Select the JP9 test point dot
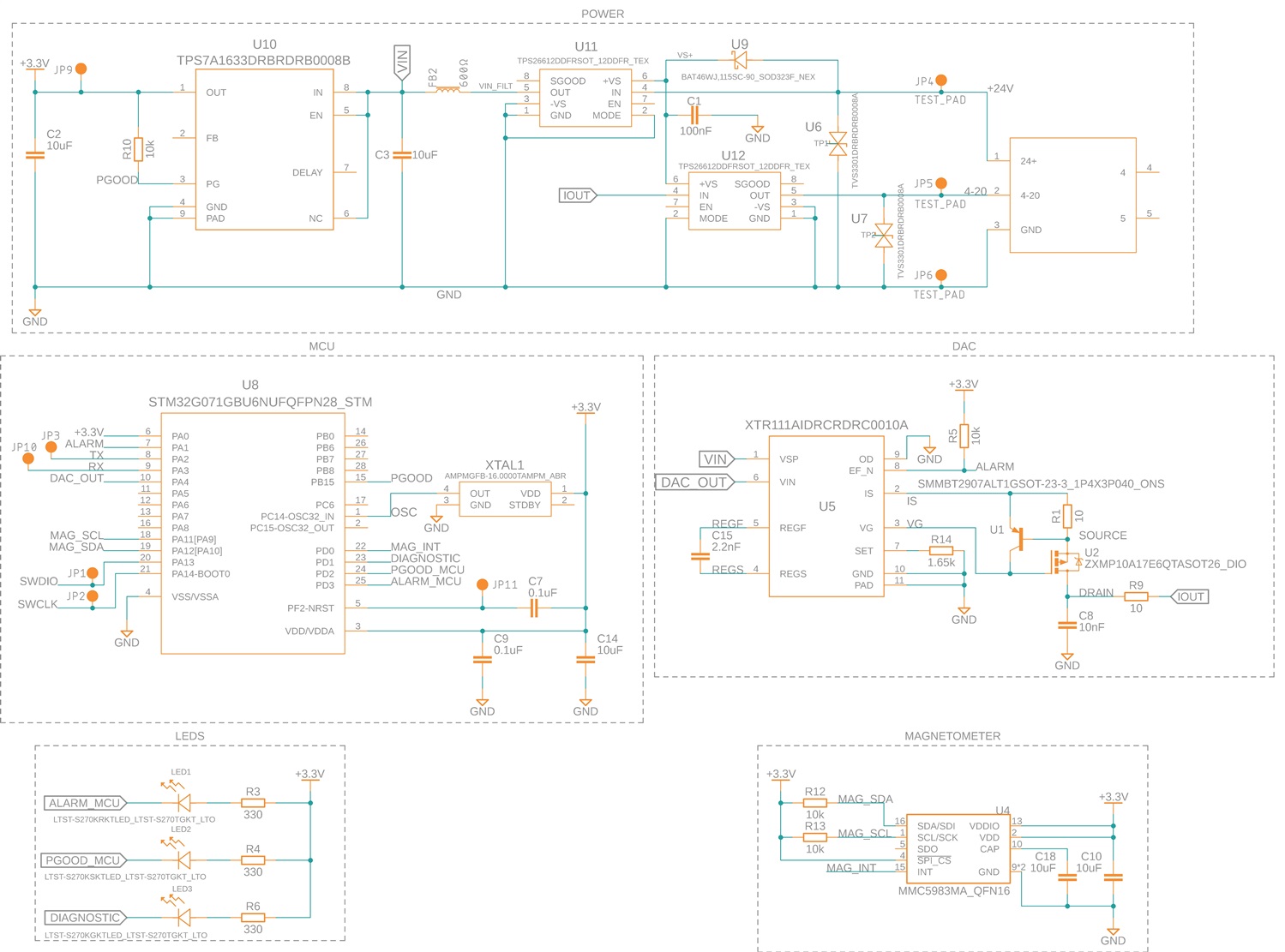Screen dimensions: 1285x952 81,69
